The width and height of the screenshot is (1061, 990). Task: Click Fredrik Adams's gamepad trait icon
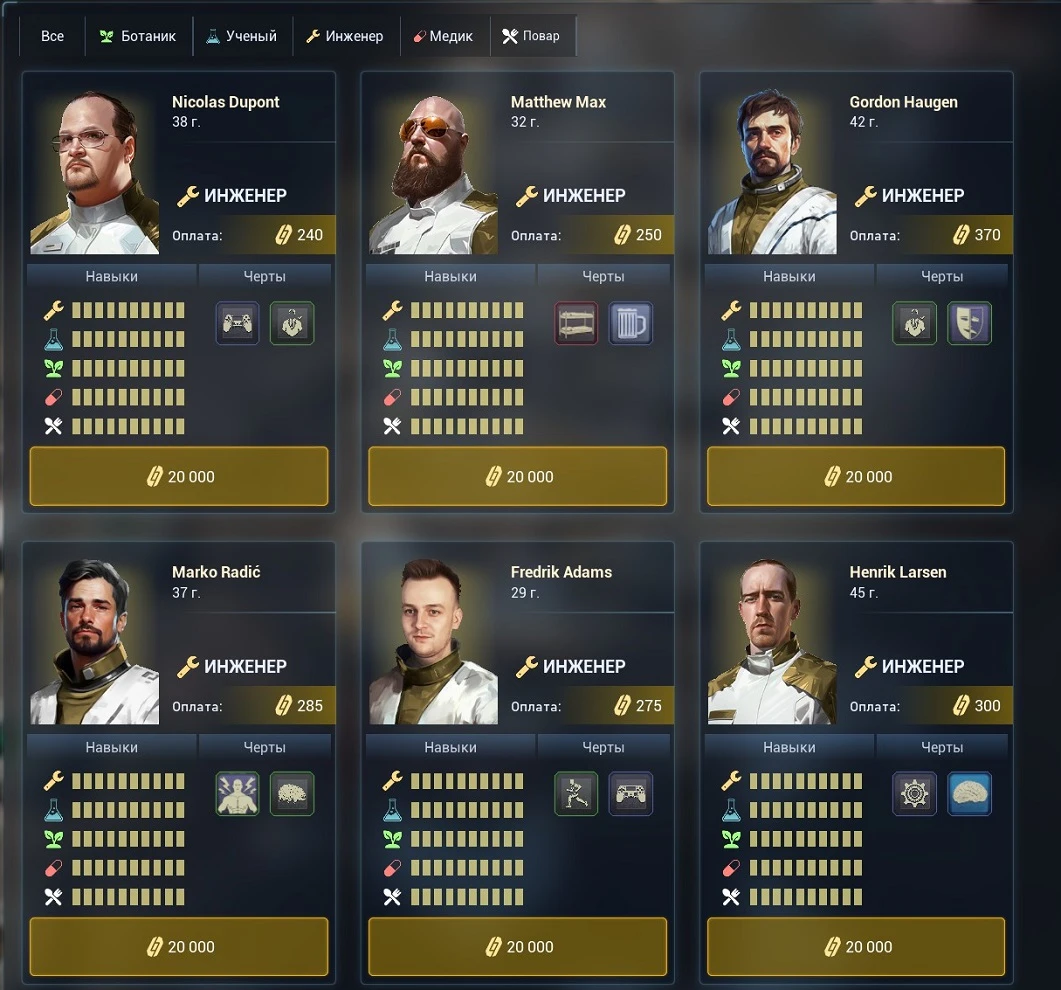click(x=631, y=794)
